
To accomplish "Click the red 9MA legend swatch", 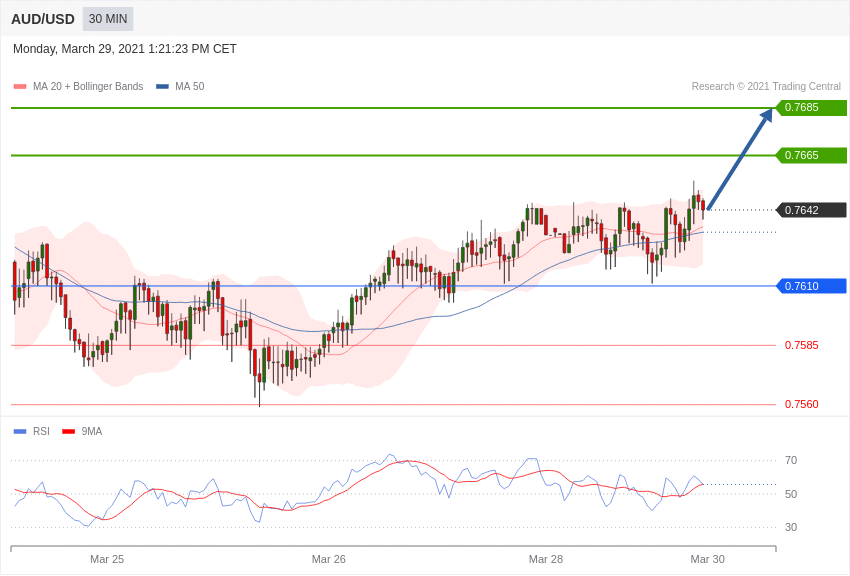I will pos(68,431).
